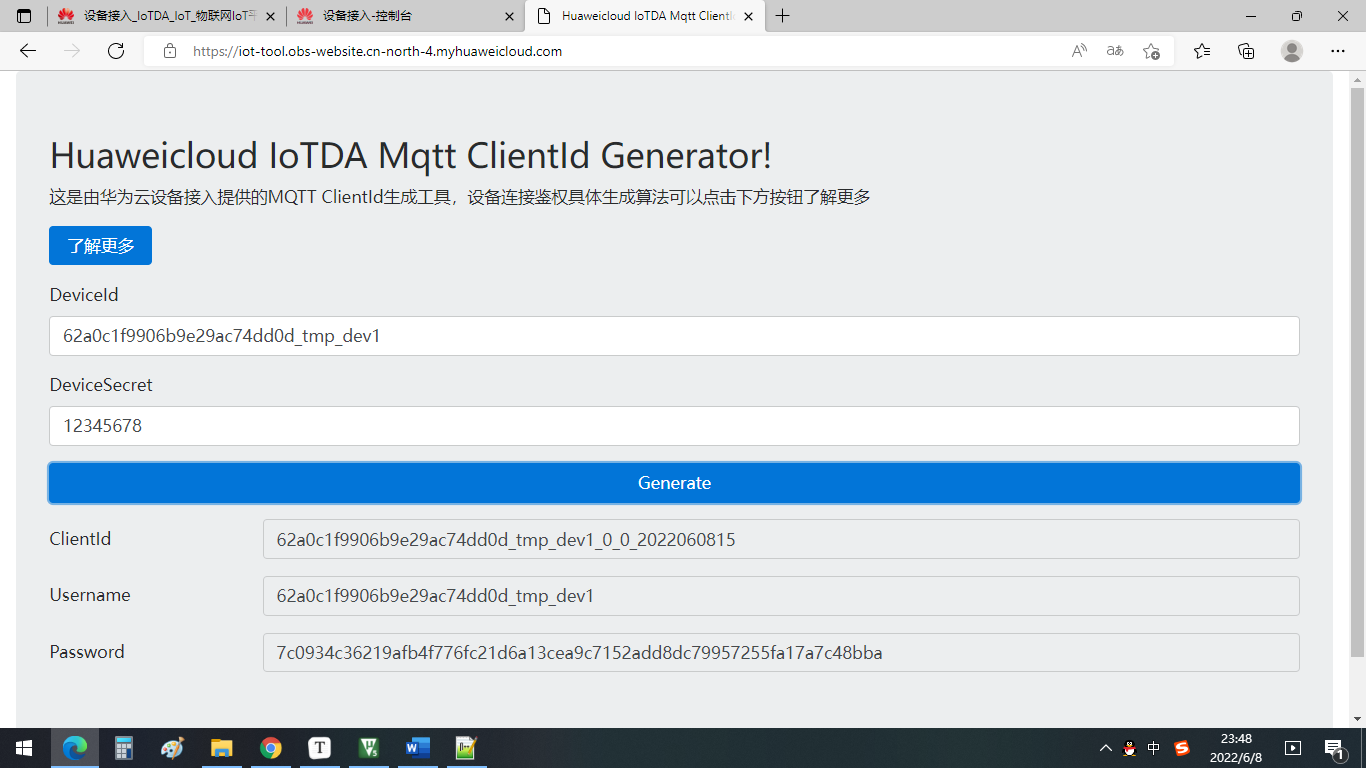Refresh the current page
This screenshot has width=1366, height=768.
(x=116, y=51)
